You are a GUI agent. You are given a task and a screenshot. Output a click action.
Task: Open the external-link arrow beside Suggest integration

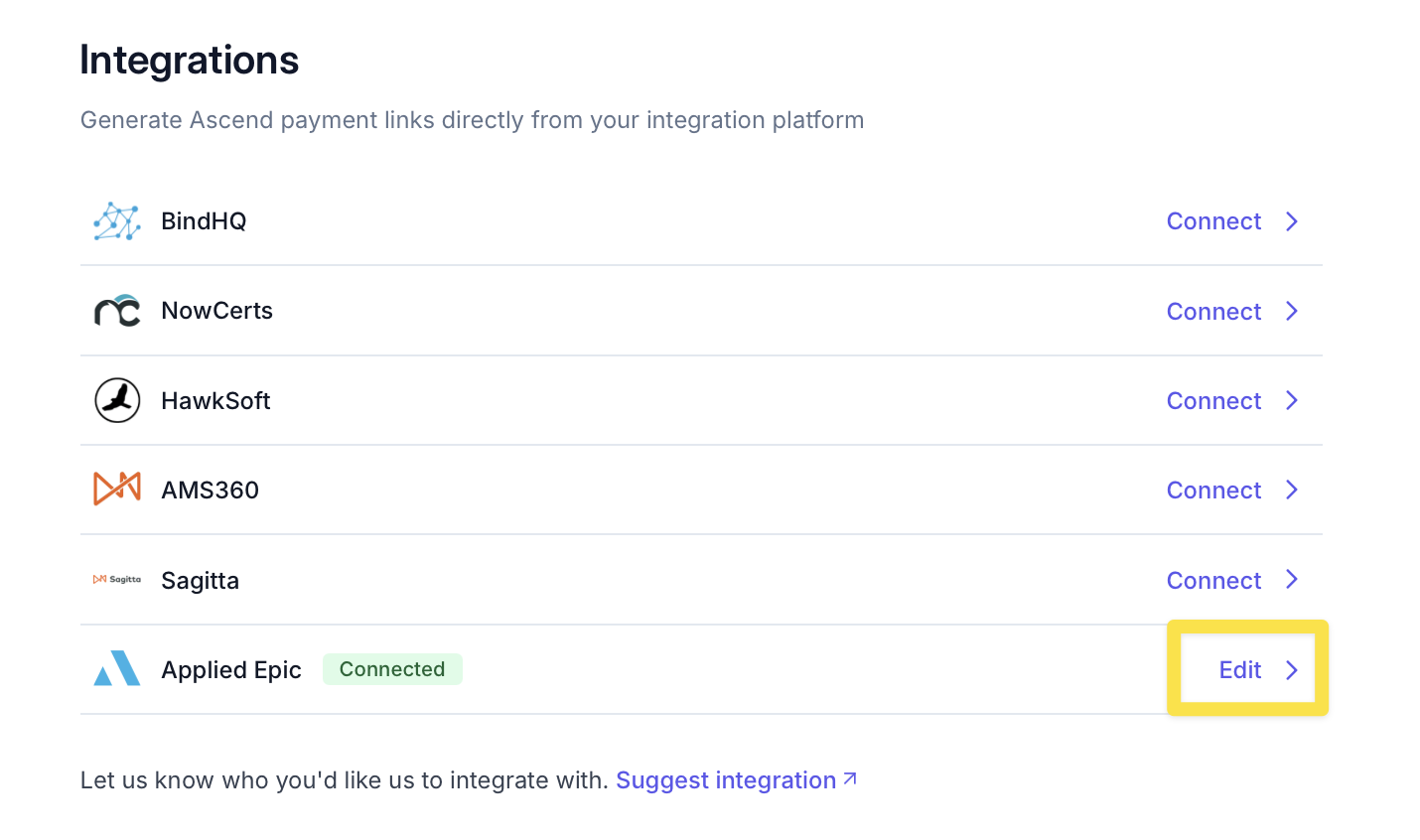(x=850, y=779)
